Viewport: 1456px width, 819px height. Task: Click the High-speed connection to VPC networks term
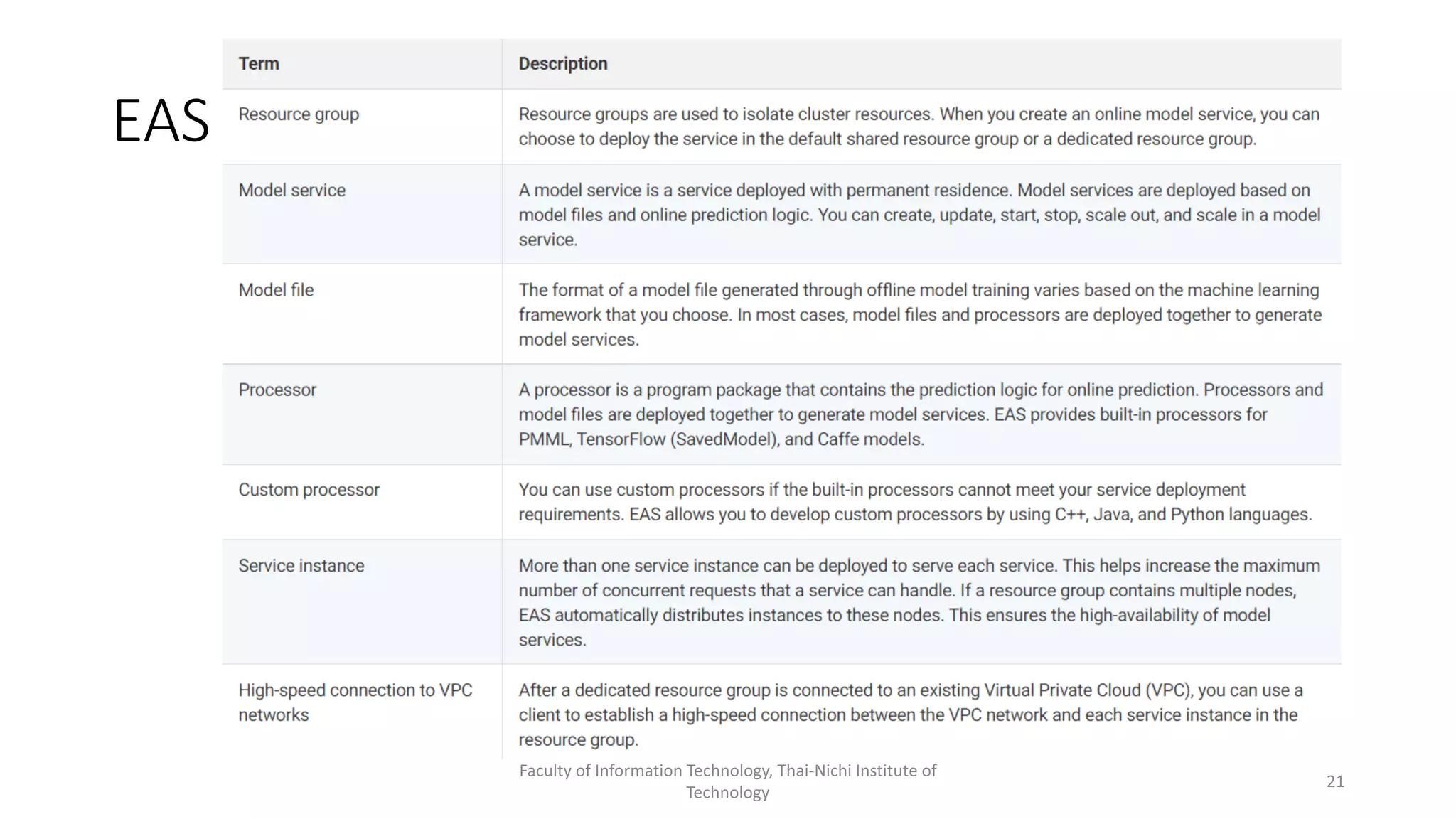(355, 702)
